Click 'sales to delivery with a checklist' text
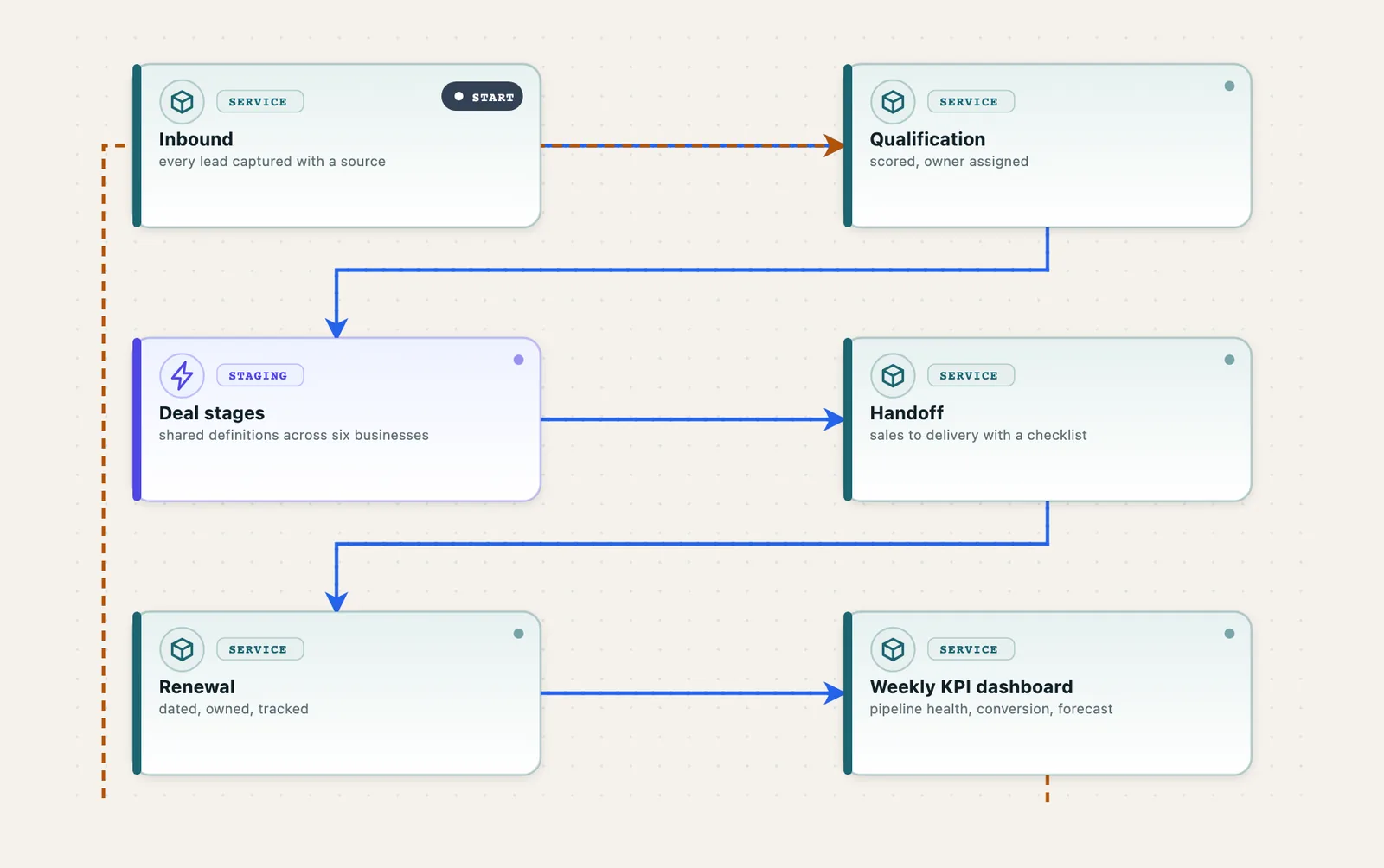Viewport: 1384px width, 868px height. [978, 436]
